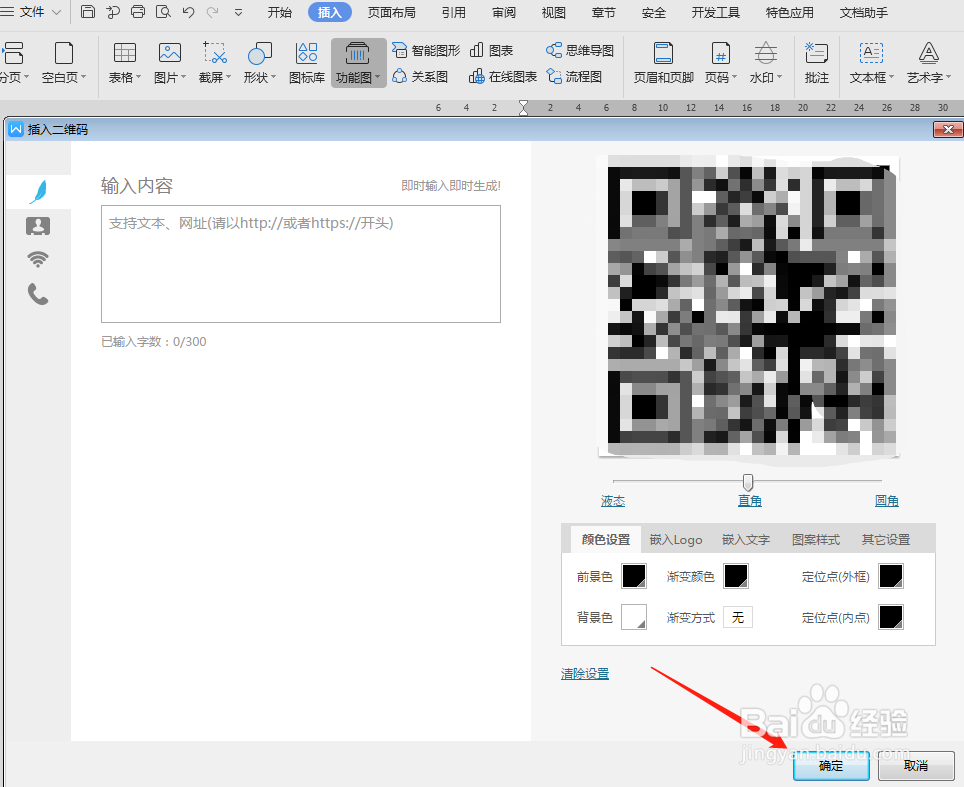Image resolution: width=964 pixels, height=787 pixels.
Task: Click the 水印 watermark icon
Action: pos(765,53)
